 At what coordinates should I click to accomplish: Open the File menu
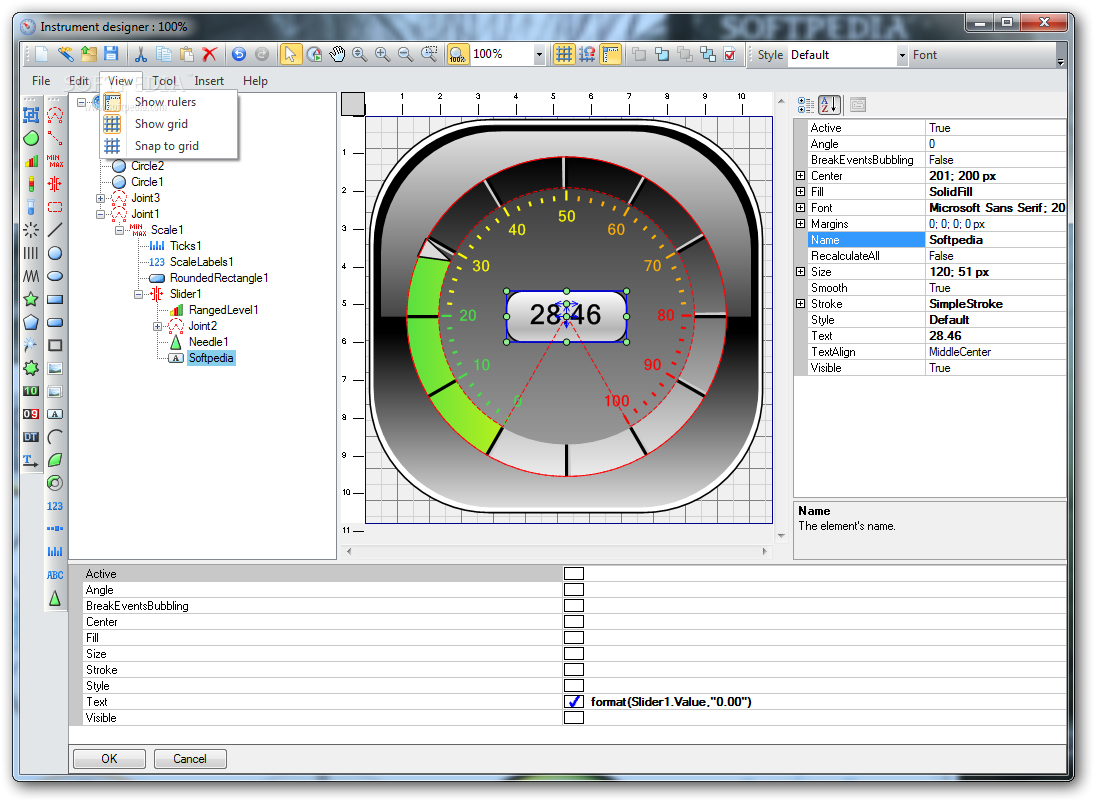pyautogui.click(x=41, y=81)
